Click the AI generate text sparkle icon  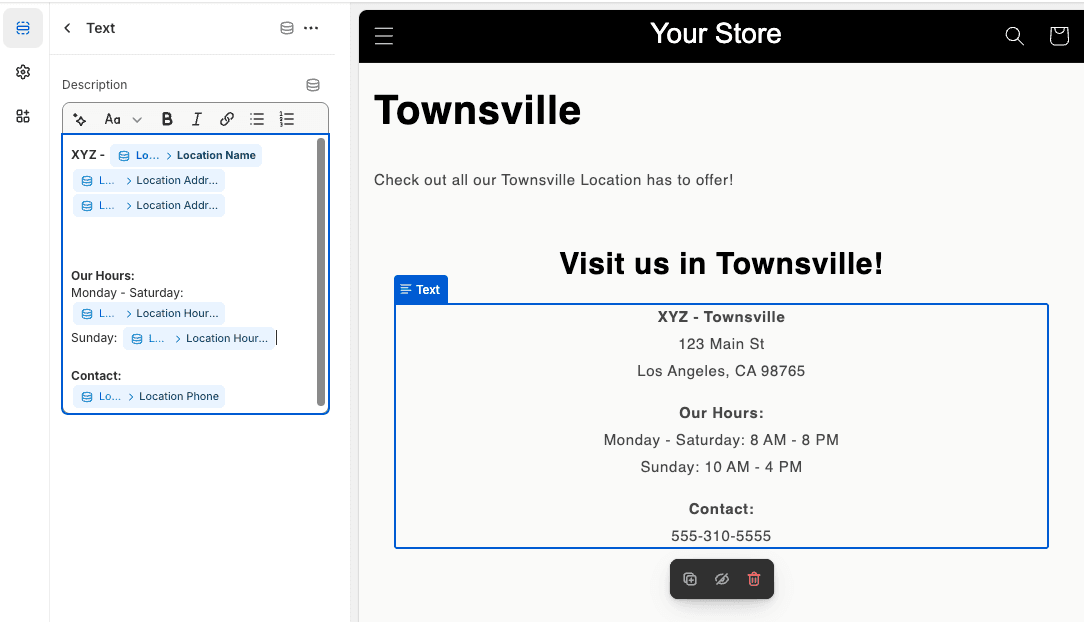80,119
